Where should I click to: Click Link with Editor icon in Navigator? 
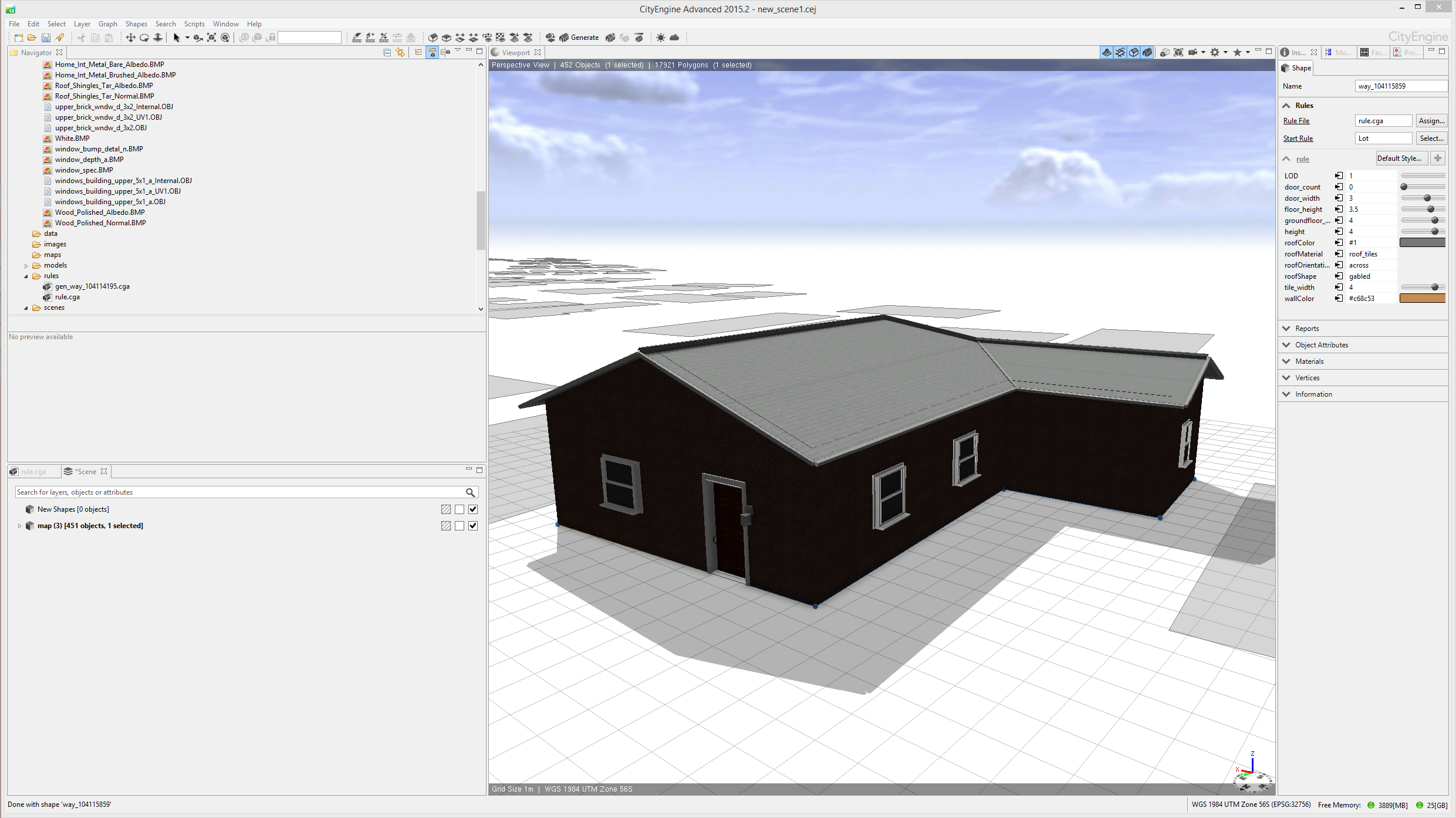(x=400, y=52)
